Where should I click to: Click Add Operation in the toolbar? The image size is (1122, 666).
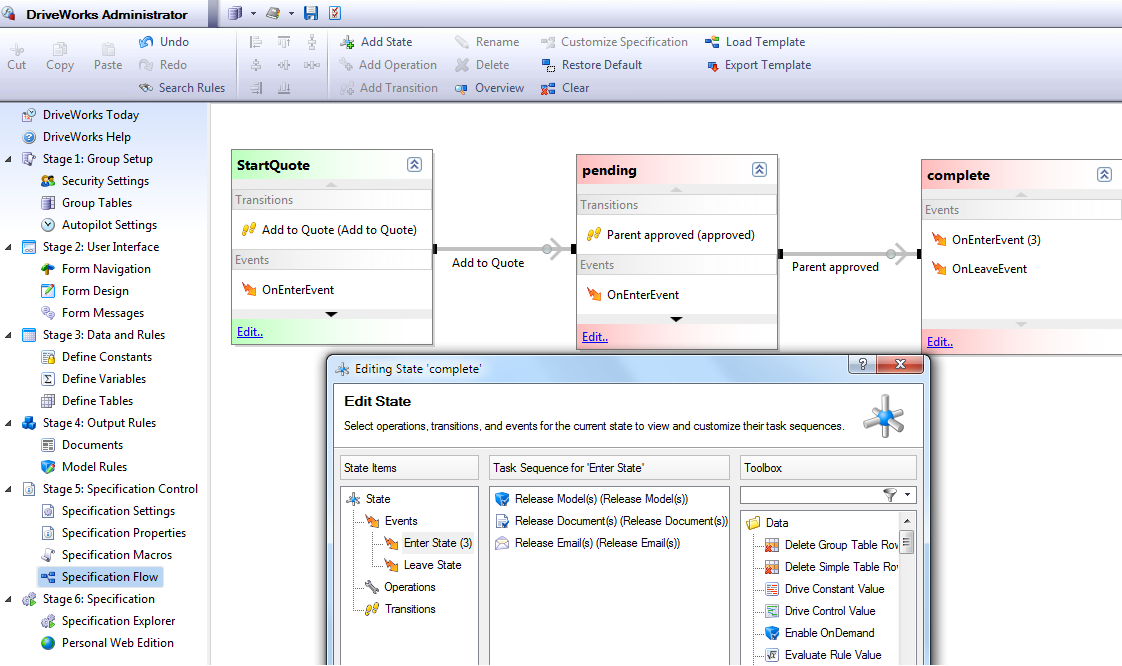[389, 65]
